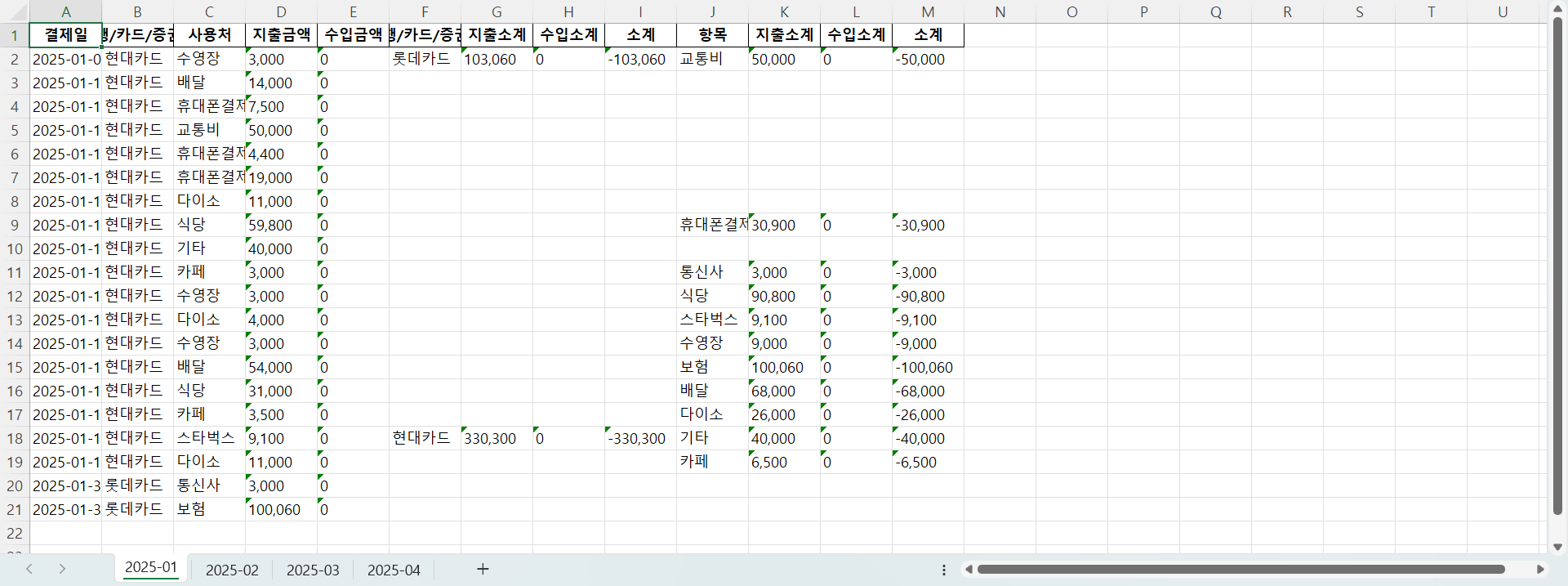This screenshot has width=1568, height=586.
Task: Select cell showing 90,800 in column K
Action: click(x=784, y=296)
